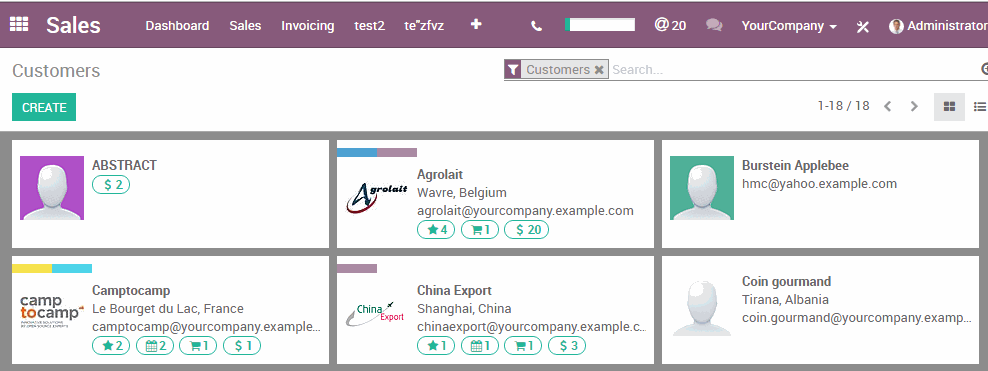Open the Administrator user menu
988x371 pixels.
coord(938,26)
